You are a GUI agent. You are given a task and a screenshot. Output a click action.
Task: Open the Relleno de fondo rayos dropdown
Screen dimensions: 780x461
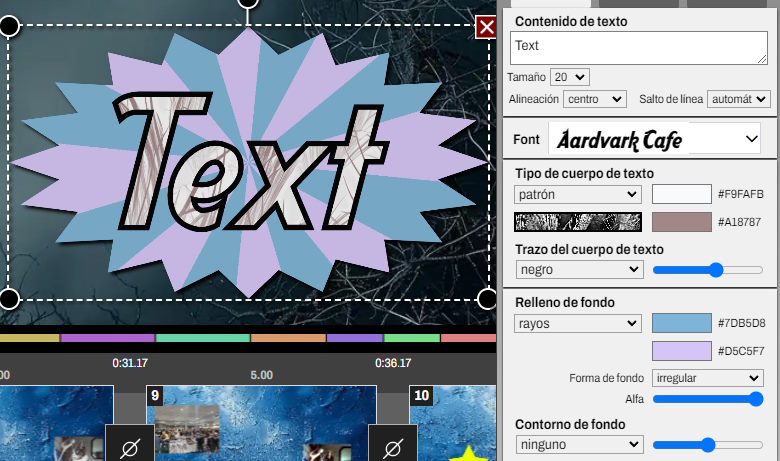click(x=578, y=323)
